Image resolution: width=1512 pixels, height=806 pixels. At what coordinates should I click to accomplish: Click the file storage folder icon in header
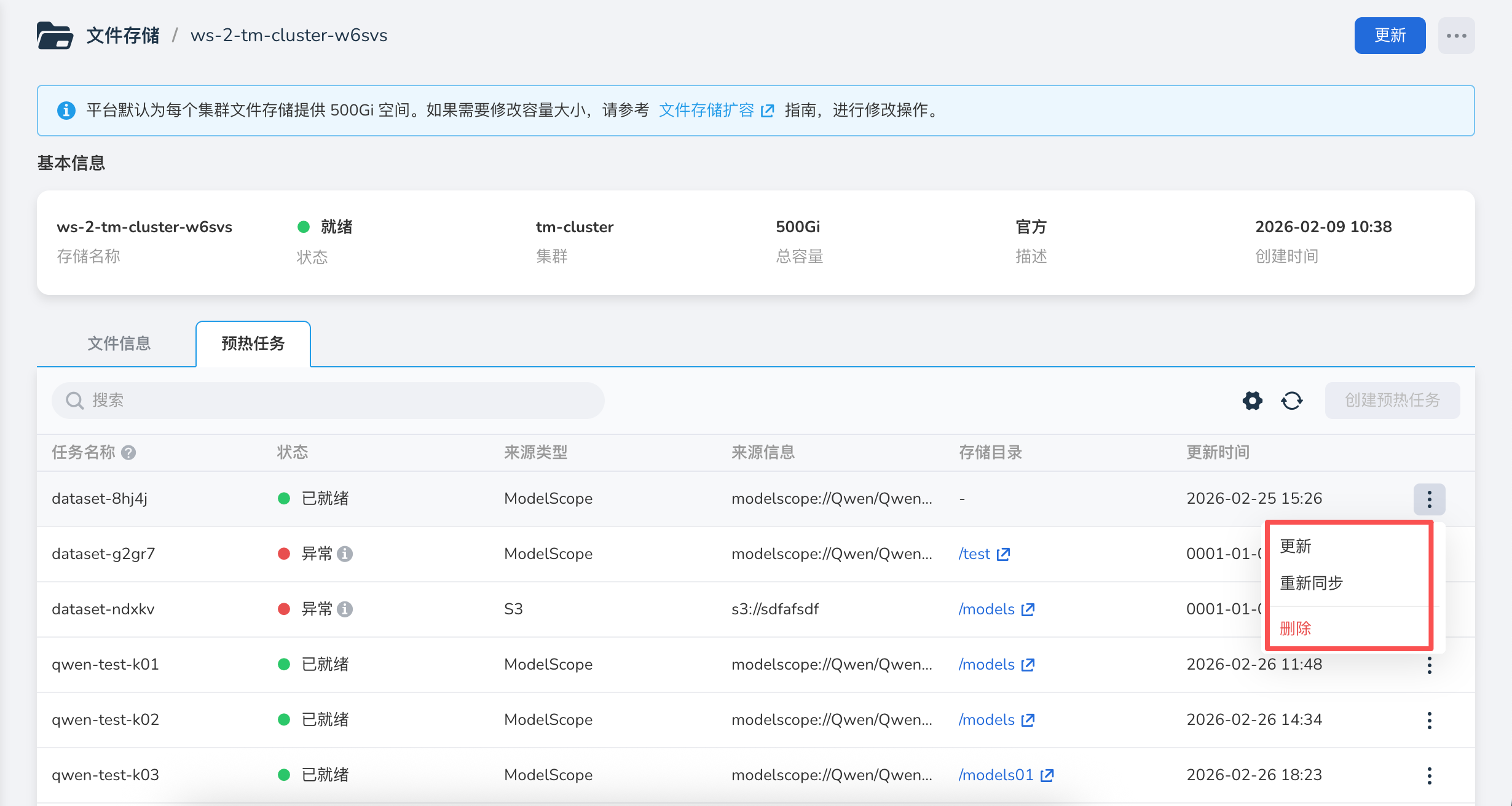click(55, 36)
